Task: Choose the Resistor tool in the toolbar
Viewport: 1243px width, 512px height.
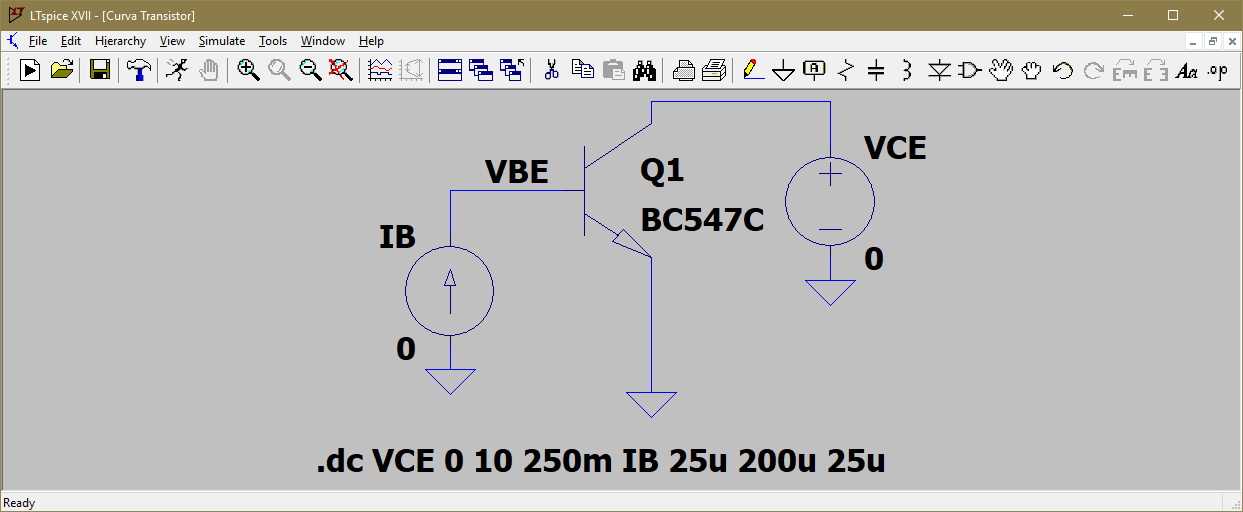Action: [846, 70]
